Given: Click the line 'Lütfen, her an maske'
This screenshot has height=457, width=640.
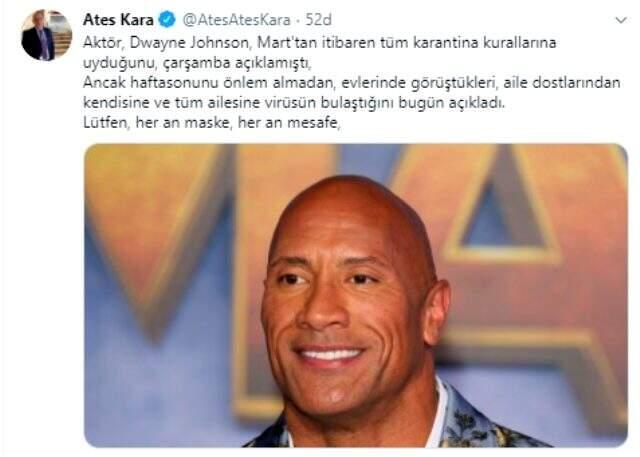Looking at the screenshot, I should 212,122.
